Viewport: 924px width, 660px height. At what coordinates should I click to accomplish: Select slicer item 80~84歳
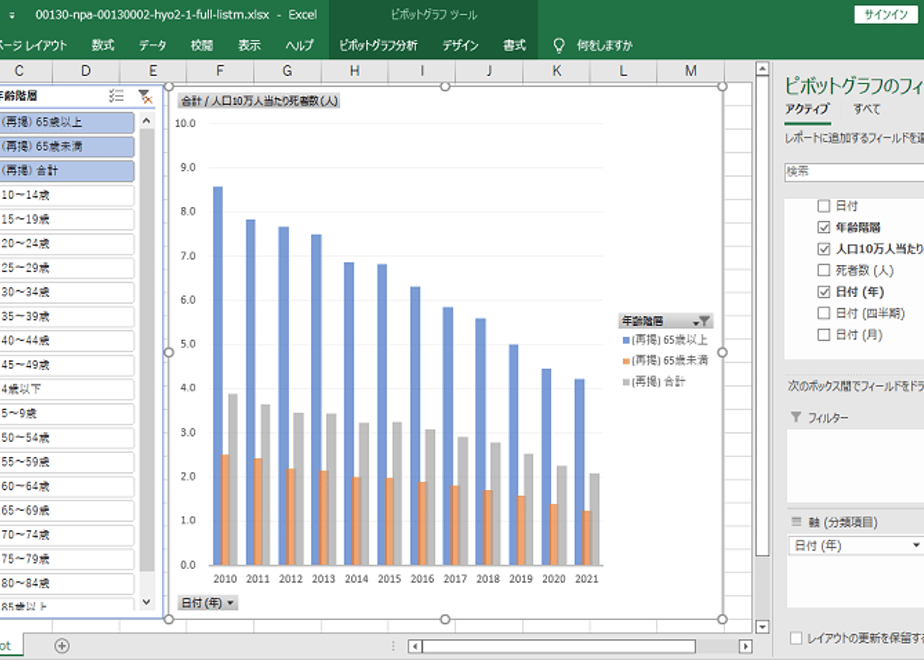[x=66, y=584]
